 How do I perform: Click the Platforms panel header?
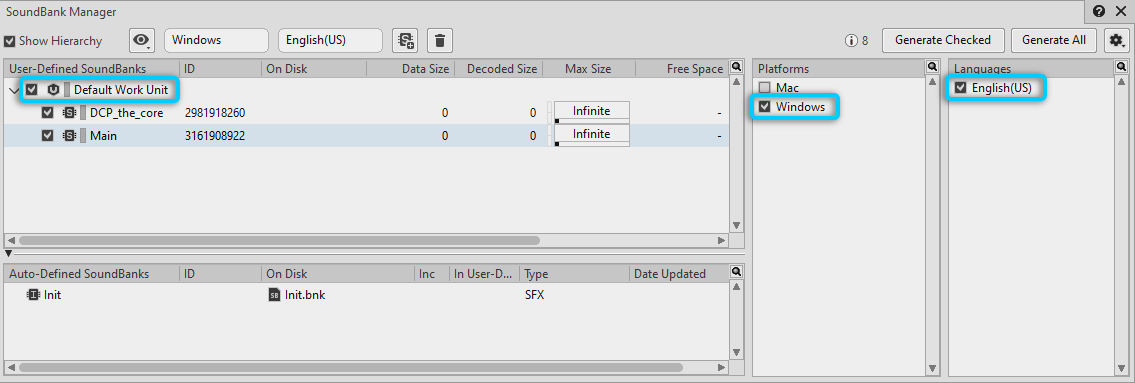[839, 69]
